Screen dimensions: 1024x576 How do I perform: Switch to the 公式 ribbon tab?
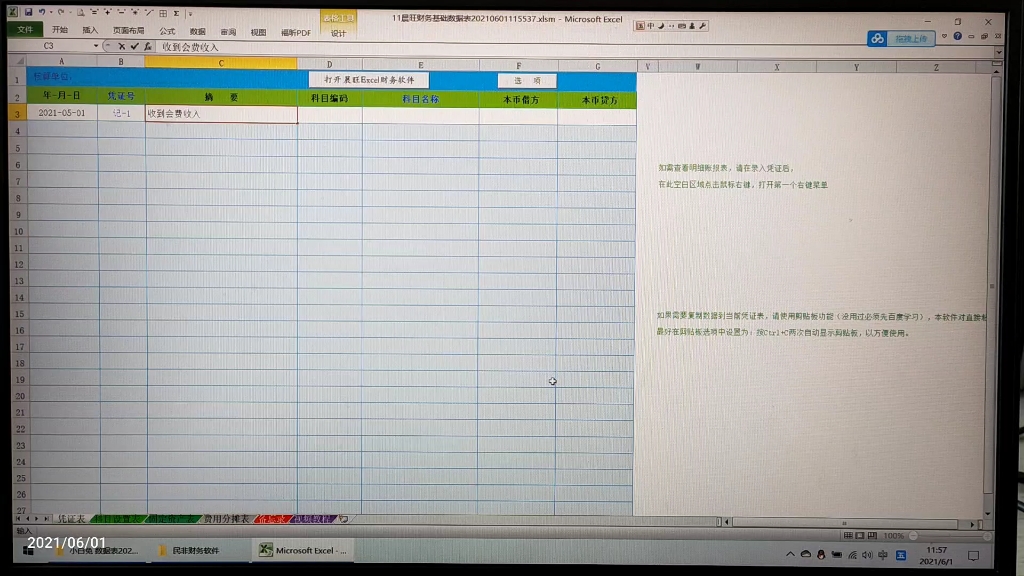(167, 29)
